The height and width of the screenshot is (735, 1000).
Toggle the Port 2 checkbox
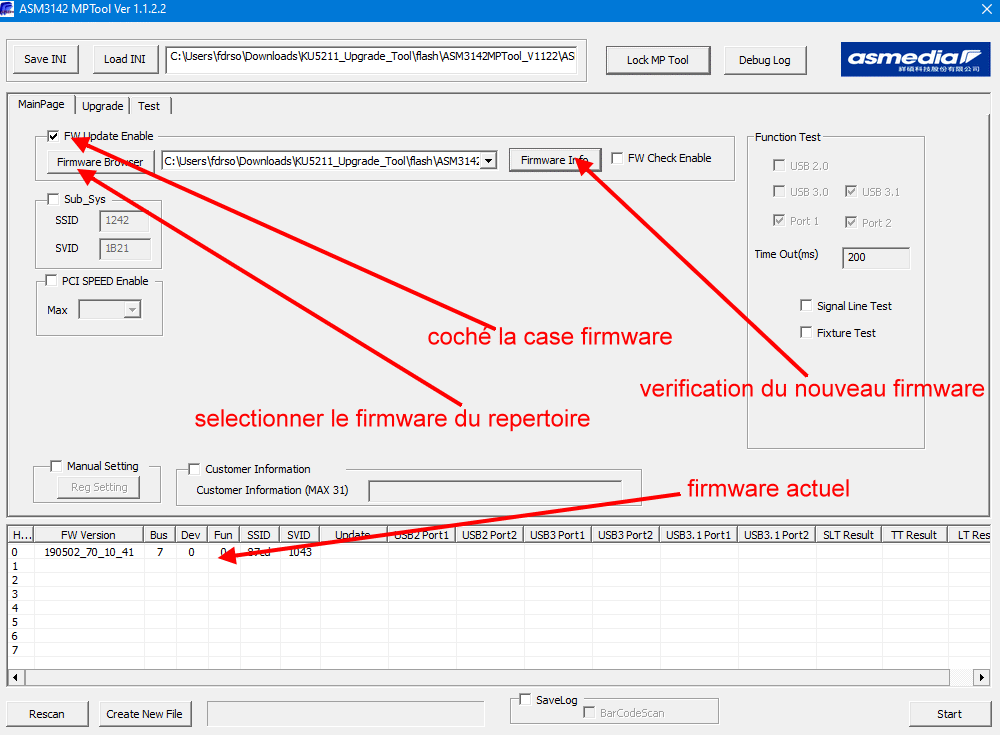(851, 222)
